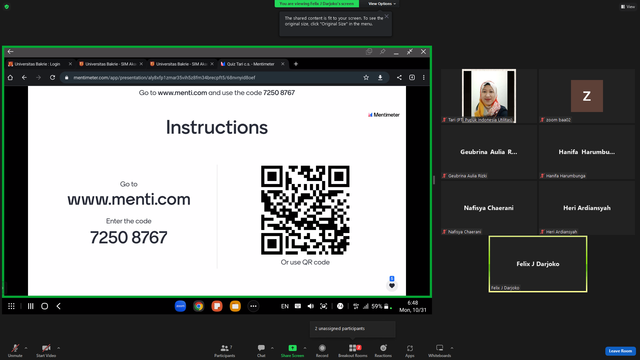The width and height of the screenshot is (640, 360).
Task: Click the download icon in browser toolbar
Action: pos(380,78)
